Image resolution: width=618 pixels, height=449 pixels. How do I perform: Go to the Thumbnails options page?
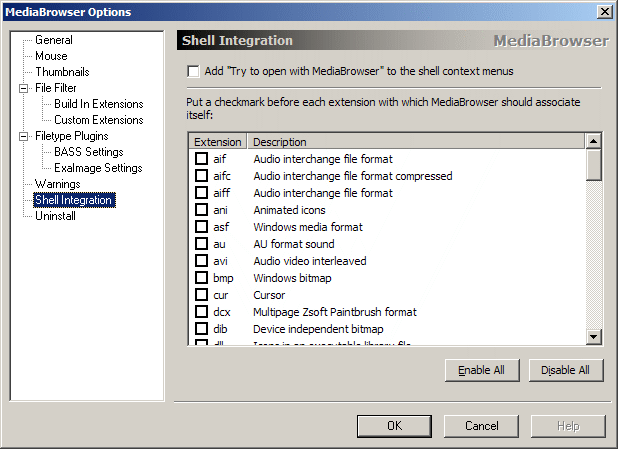click(x=62, y=72)
